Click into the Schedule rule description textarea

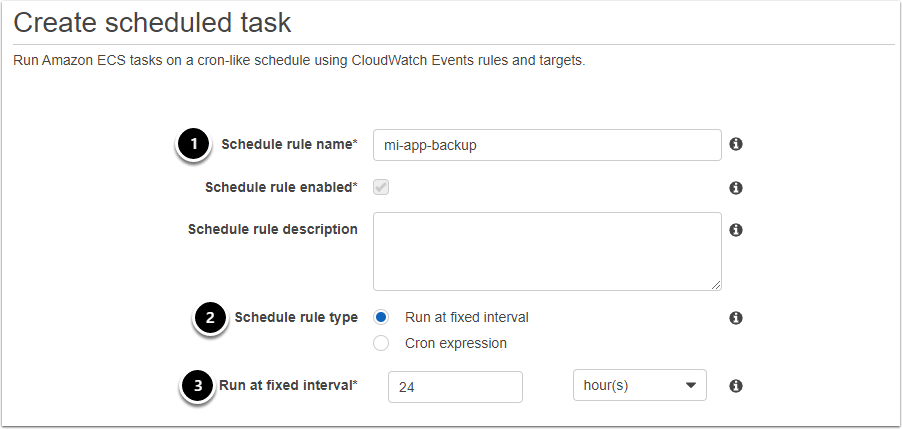547,250
